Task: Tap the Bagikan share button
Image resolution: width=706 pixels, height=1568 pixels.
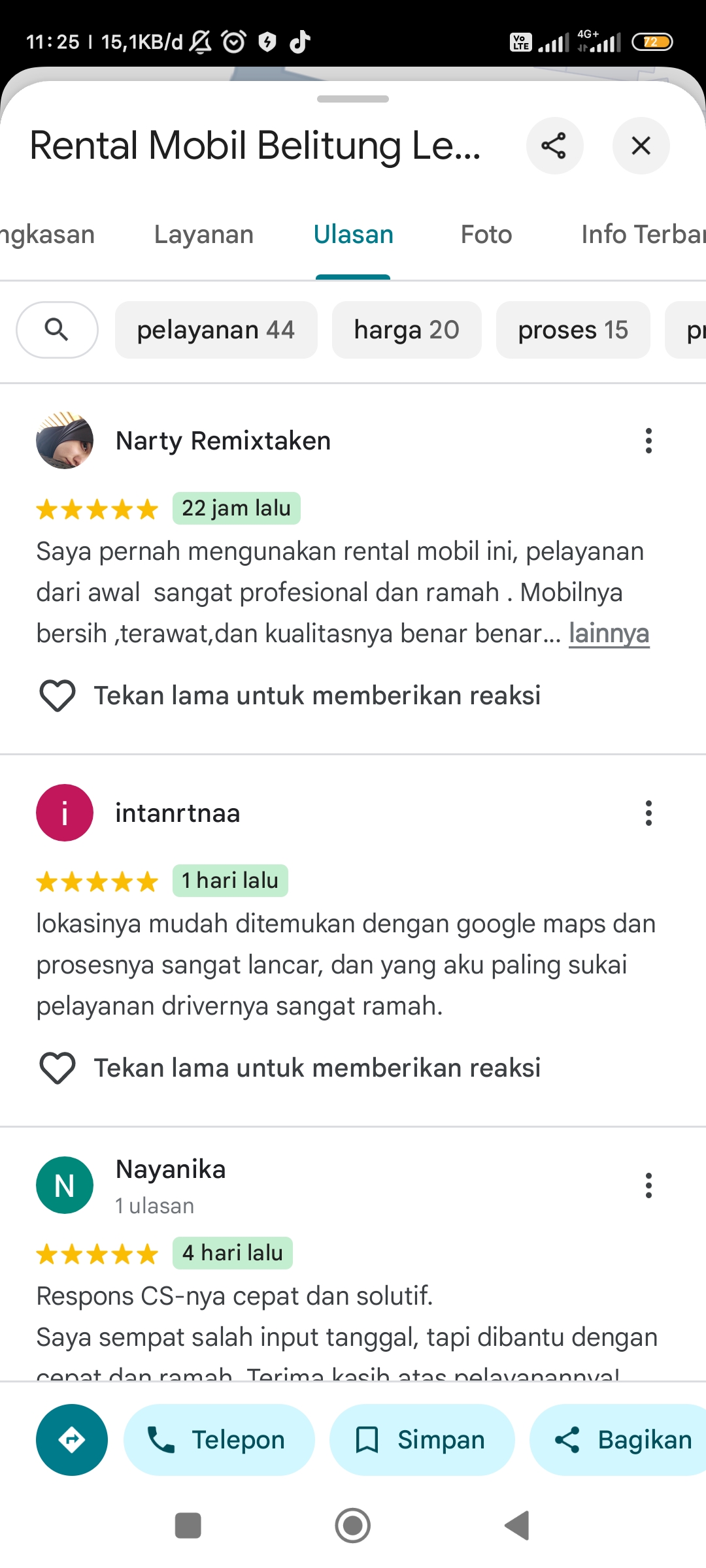Action: pyautogui.click(x=621, y=1440)
